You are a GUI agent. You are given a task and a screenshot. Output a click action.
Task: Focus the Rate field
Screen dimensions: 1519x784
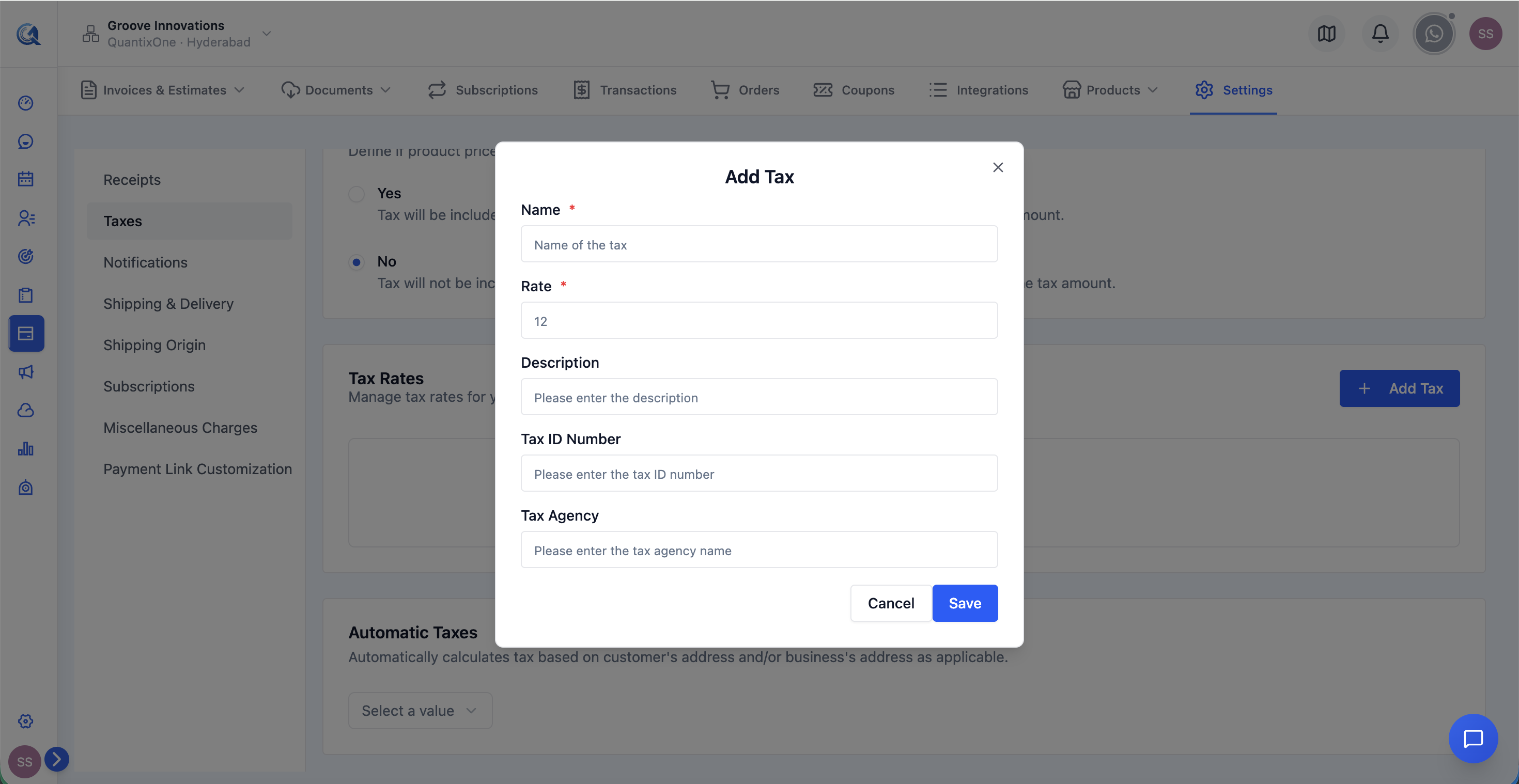[759, 321]
